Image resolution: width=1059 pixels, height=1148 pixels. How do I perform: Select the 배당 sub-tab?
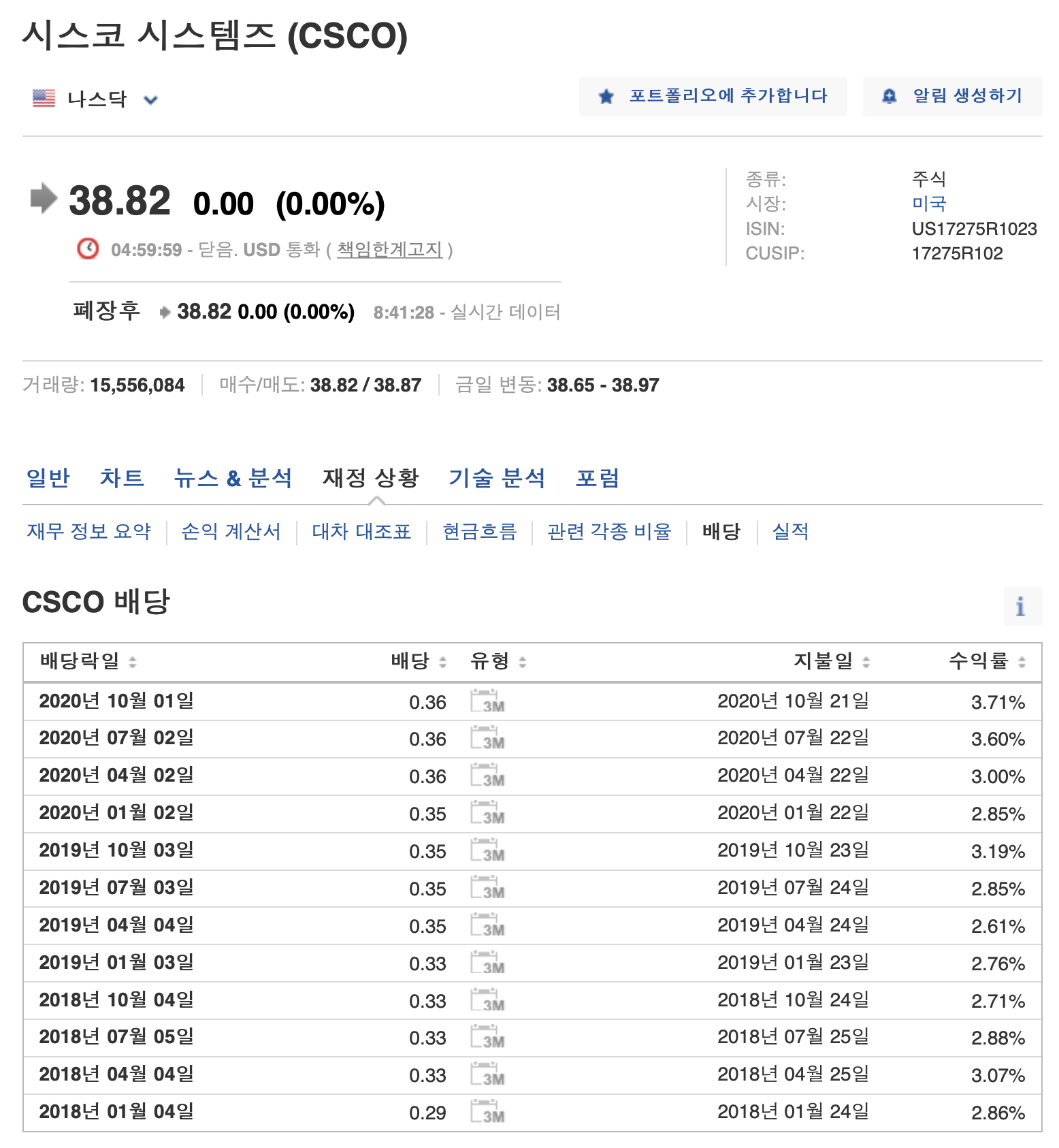coord(721,532)
